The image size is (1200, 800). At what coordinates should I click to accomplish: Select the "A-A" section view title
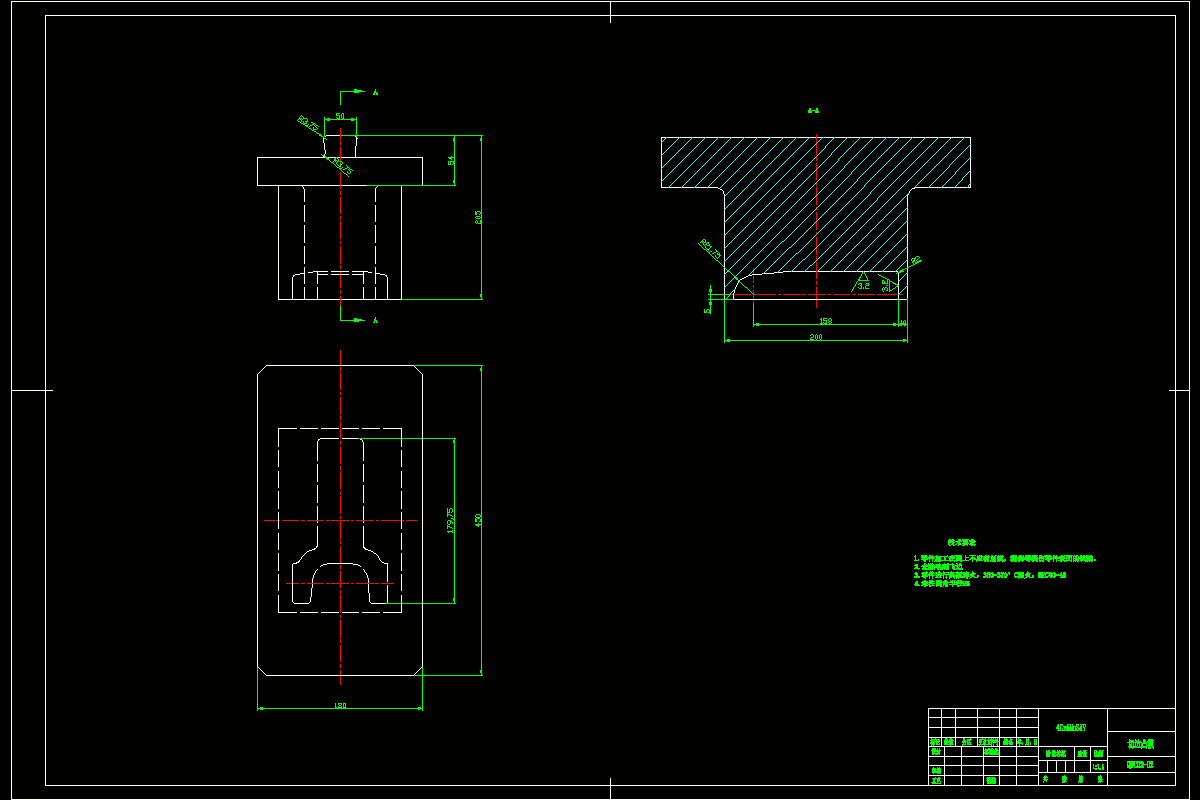click(x=814, y=111)
